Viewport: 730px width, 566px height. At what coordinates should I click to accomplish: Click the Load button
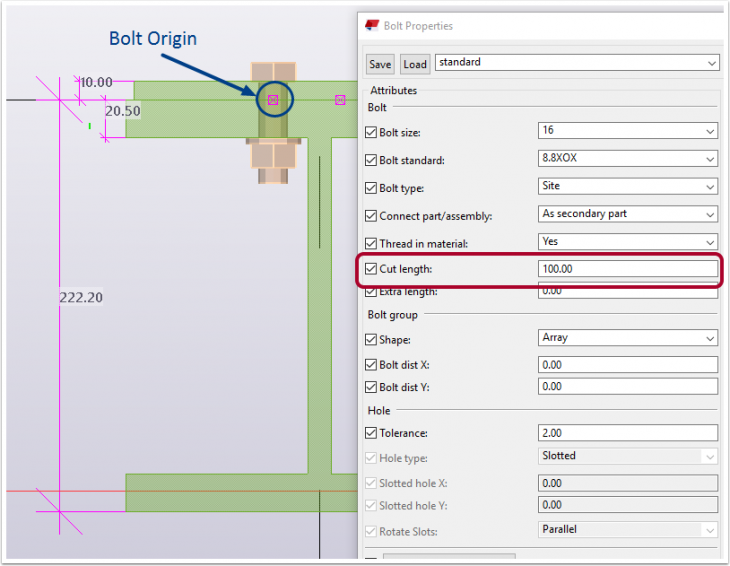pyautogui.click(x=414, y=64)
